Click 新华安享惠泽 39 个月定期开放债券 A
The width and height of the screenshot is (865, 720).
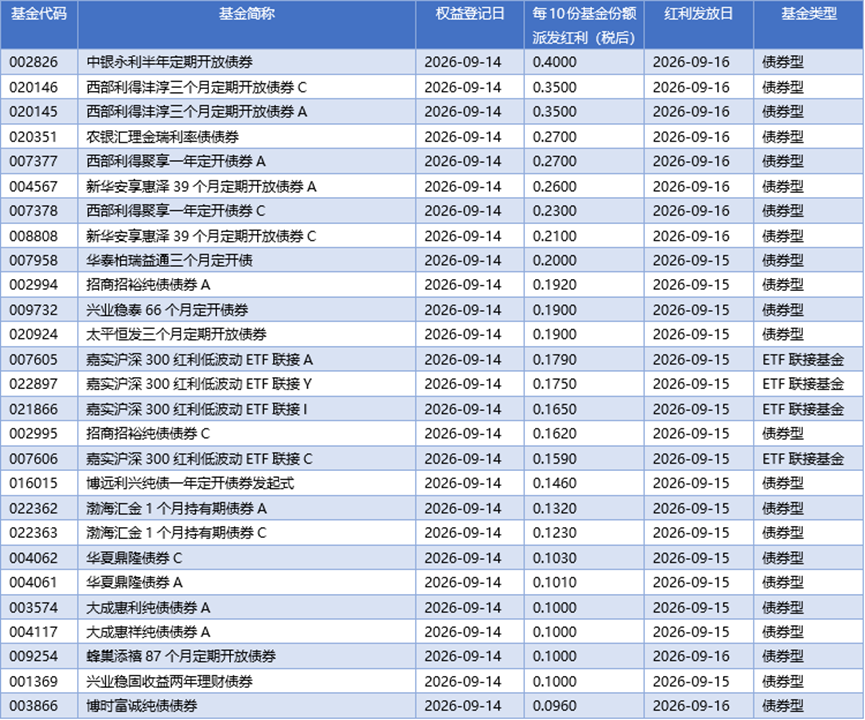click(201, 186)
